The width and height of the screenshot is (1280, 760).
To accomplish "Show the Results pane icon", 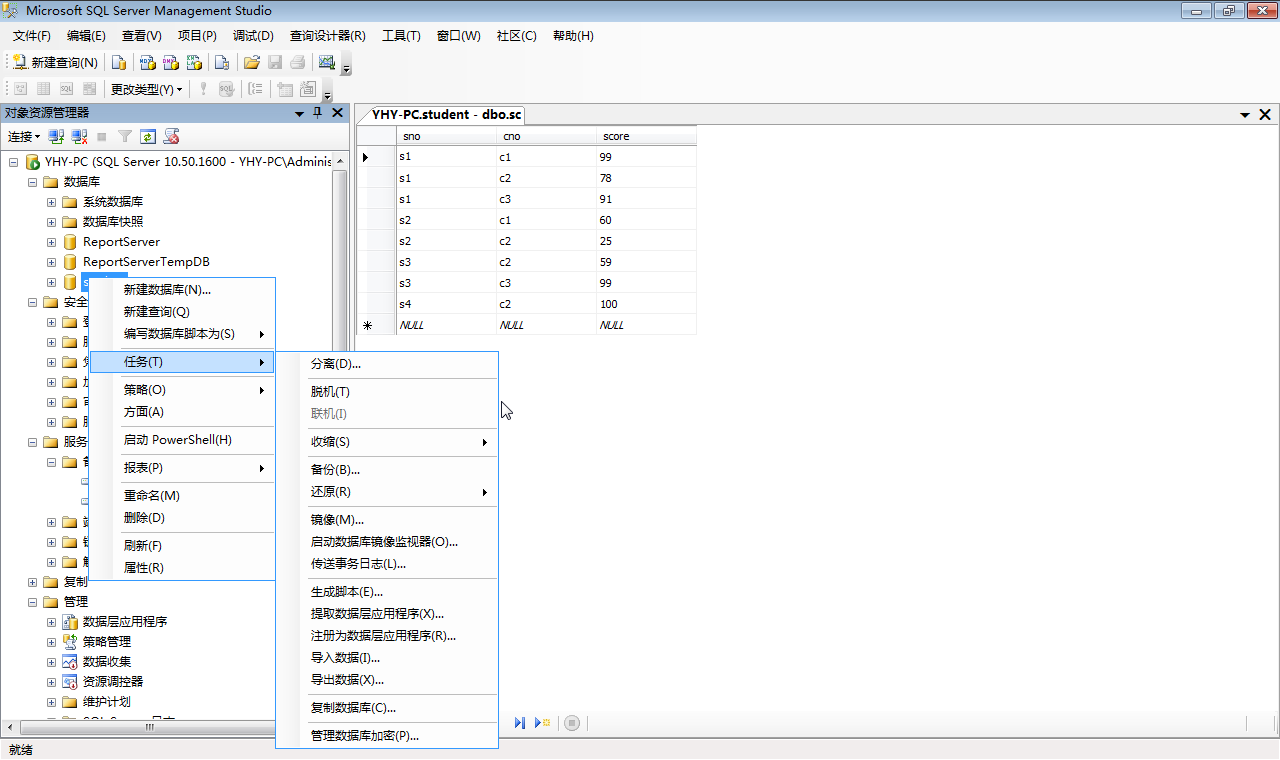I will pos(91,89).
